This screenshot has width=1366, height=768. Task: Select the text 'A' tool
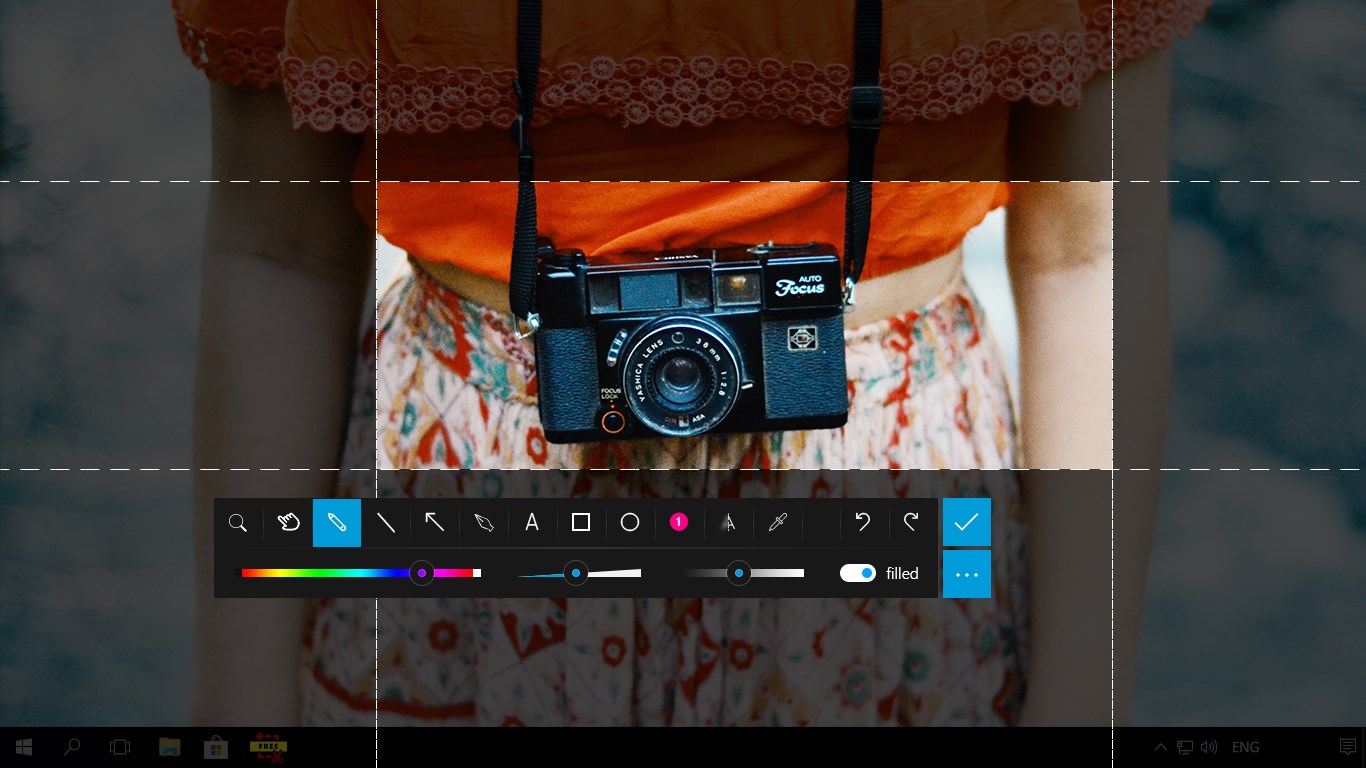(532, 523)
